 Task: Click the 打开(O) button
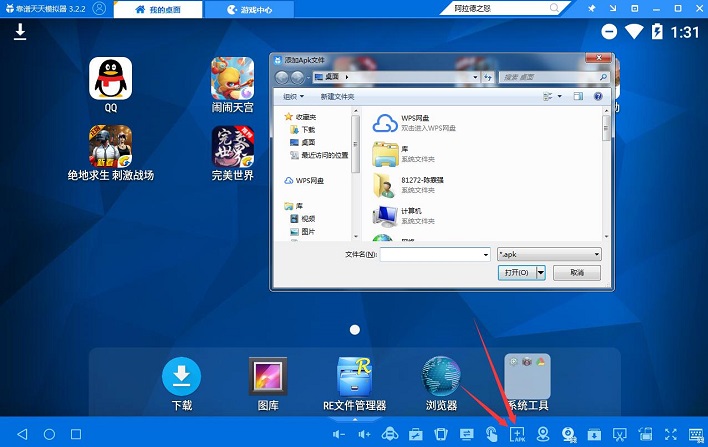517,273
